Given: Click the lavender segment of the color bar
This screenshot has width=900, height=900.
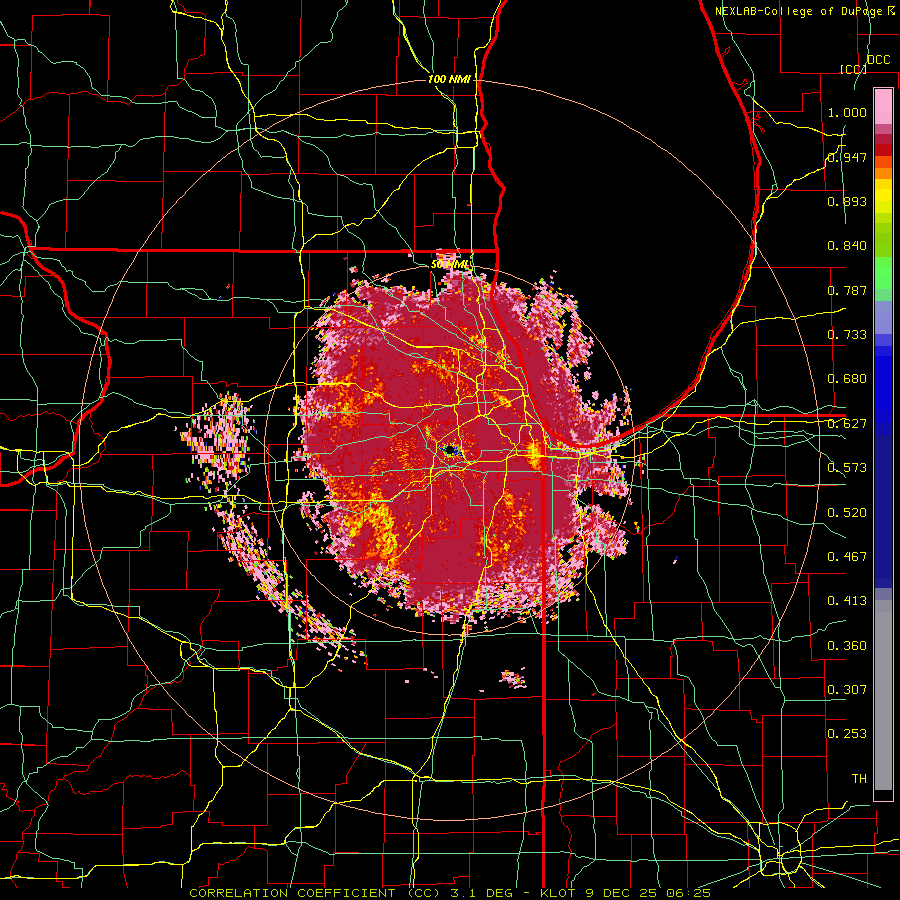Looking at the screenshot, I should click(883, 317).
